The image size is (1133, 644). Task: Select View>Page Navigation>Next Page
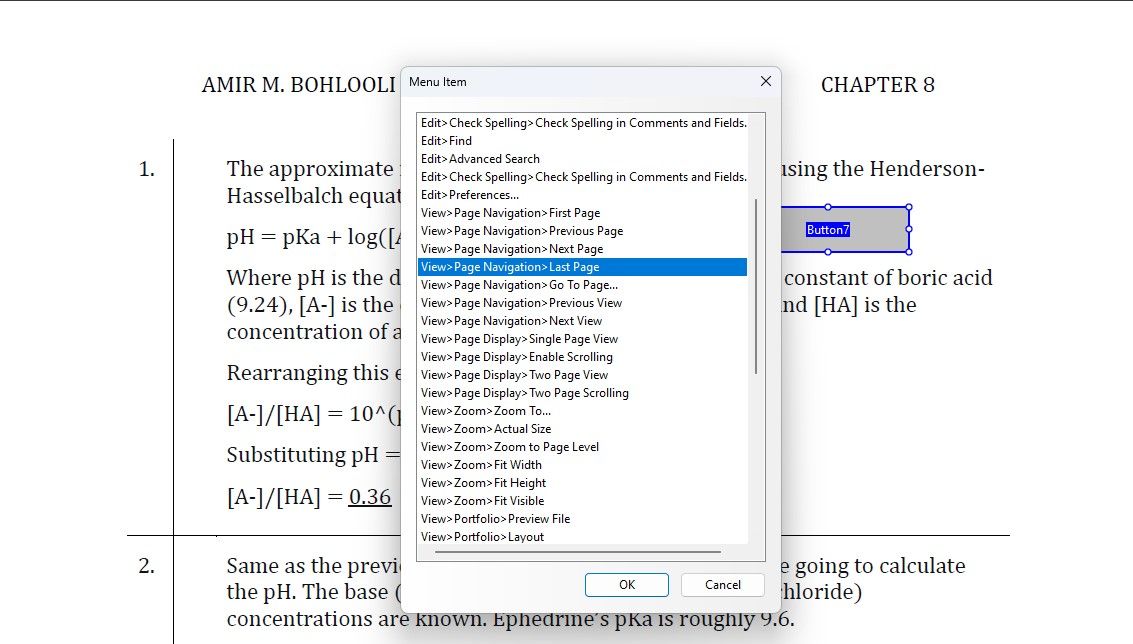582,249
